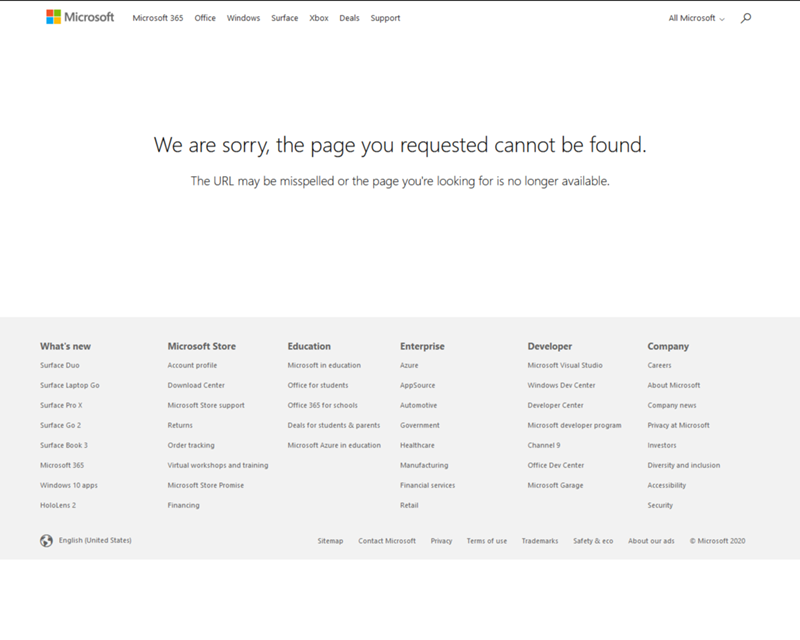Open the Developer Center link
The image size is (800, 640).
click(556, 405)
